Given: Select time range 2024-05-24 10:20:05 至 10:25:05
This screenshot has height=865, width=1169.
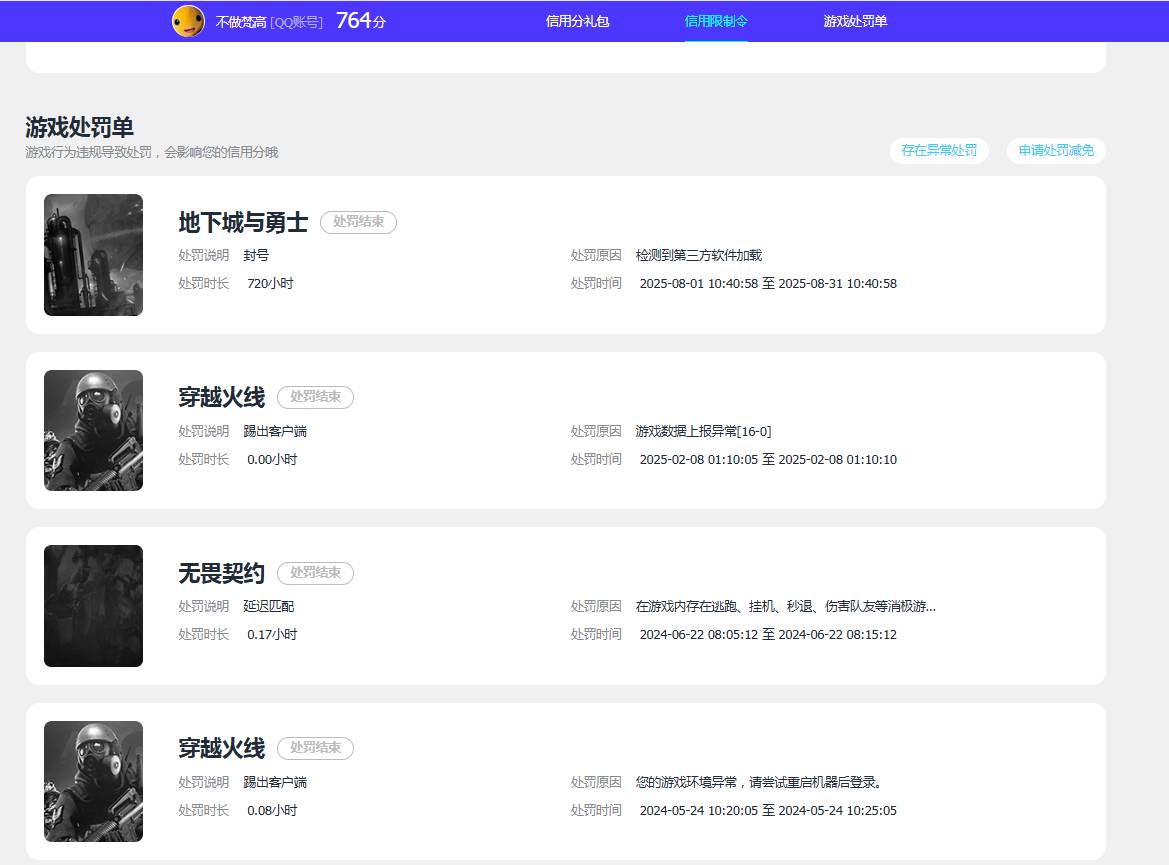Looking at the screenshot, I should point(768,811).
